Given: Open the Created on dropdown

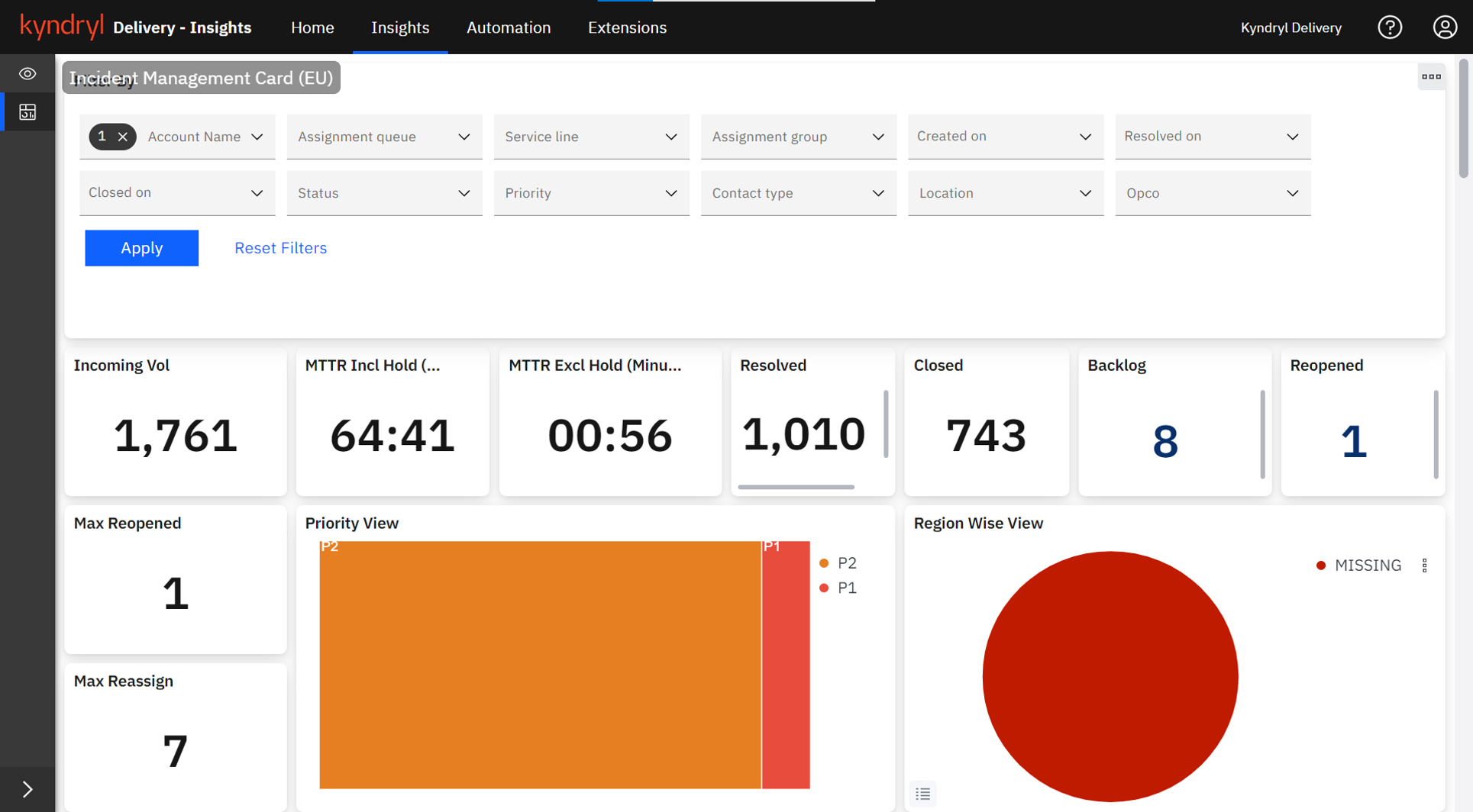Looking at the screenshot, I should pos(1006,137).
